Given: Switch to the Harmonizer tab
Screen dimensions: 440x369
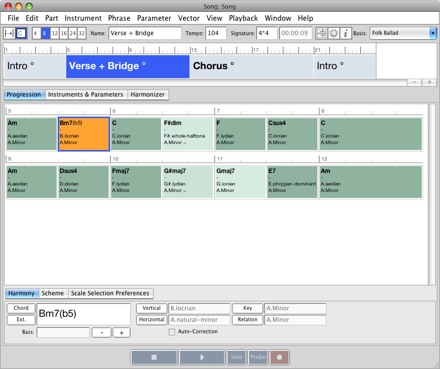Looking at the screenshot, I should [x=148, y=95].
